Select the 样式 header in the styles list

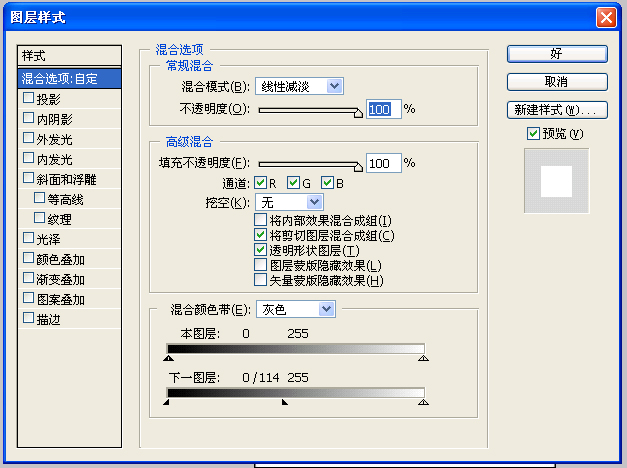pyautogui.click(x=69, y=56)
